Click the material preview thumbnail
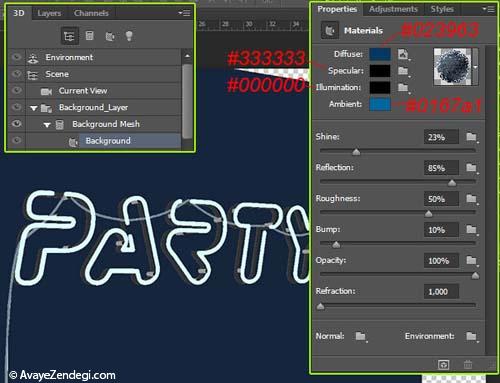The image size is (500, 383). point(453,67)
